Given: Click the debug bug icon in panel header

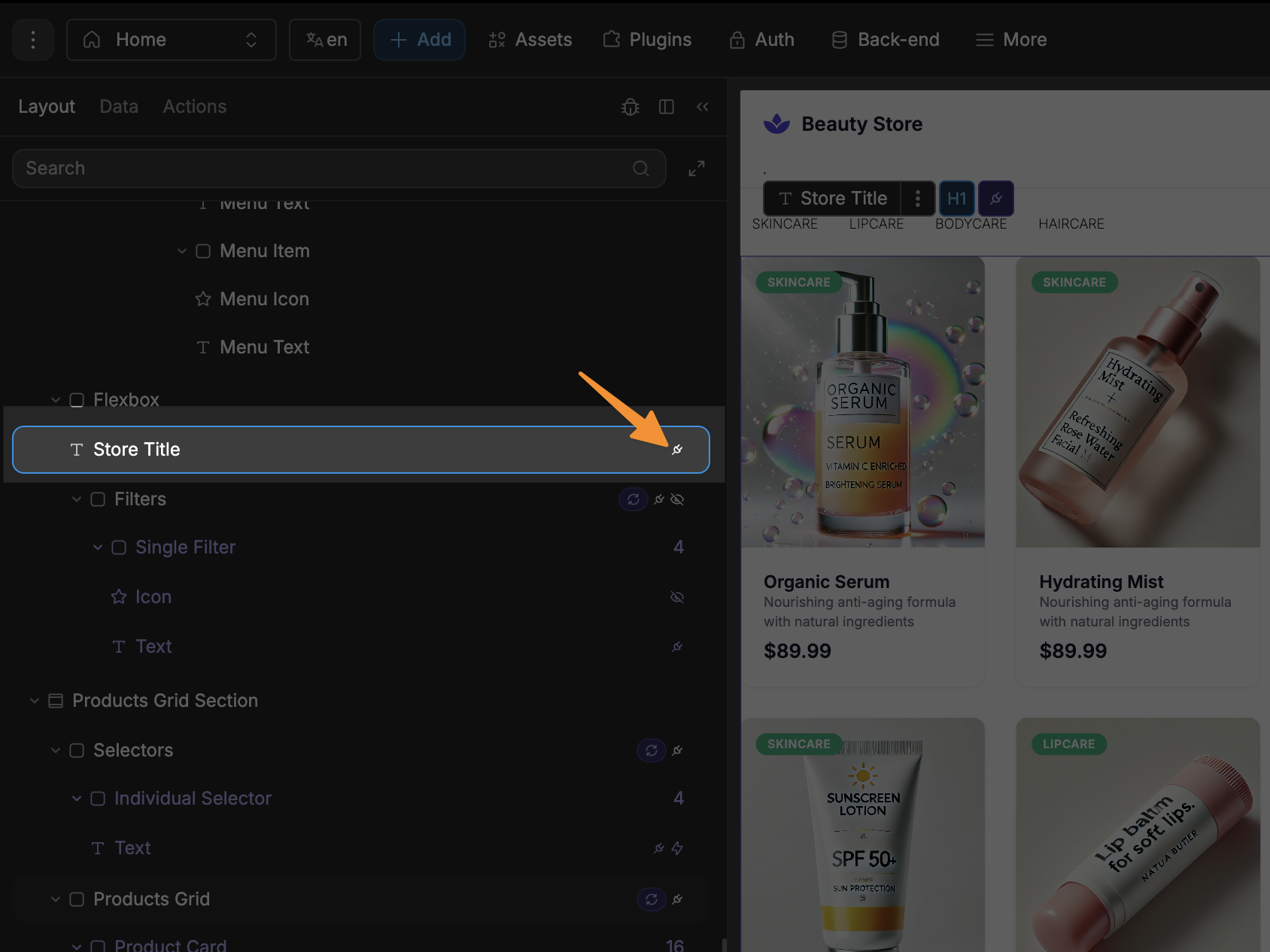Looking at the screenshot, I should click(630, 107).
